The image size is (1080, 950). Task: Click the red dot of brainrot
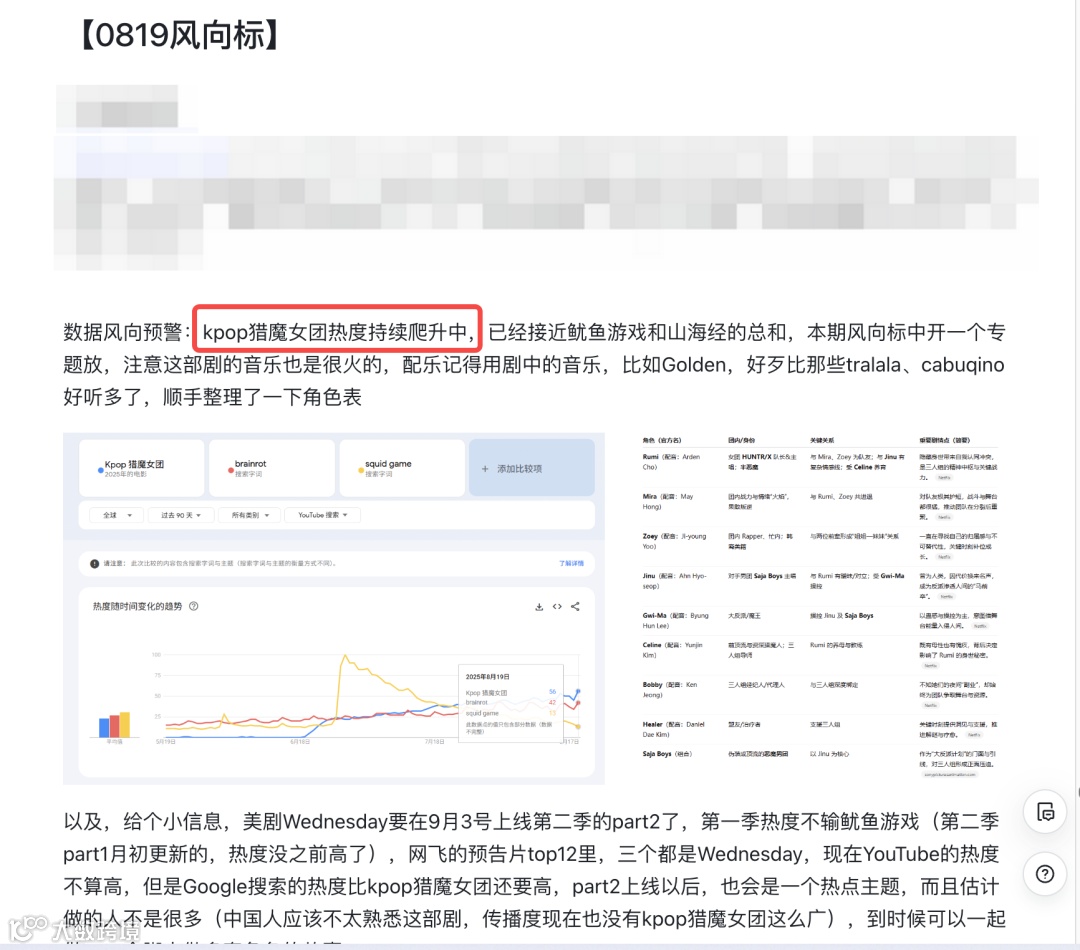click(231, 471)
